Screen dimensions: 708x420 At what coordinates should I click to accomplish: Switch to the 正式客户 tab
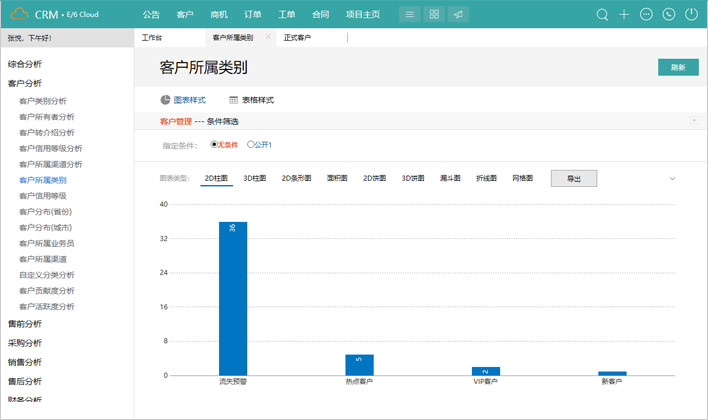[x=298, y=38]
